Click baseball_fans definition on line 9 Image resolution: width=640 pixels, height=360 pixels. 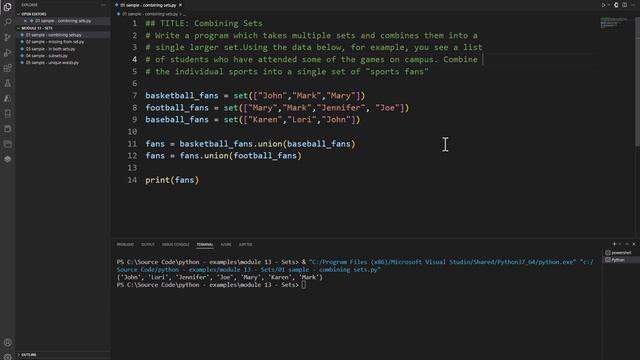click(177, 120)
